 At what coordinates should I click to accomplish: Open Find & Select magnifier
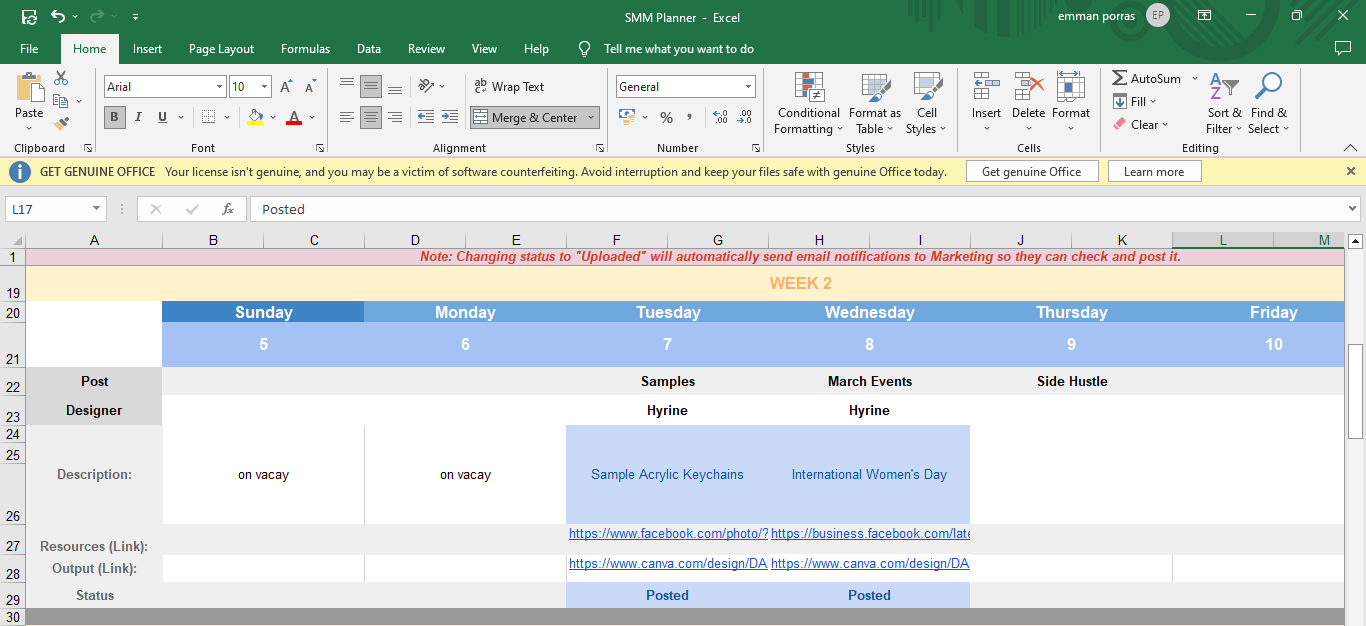click(x=1268, y=104)
